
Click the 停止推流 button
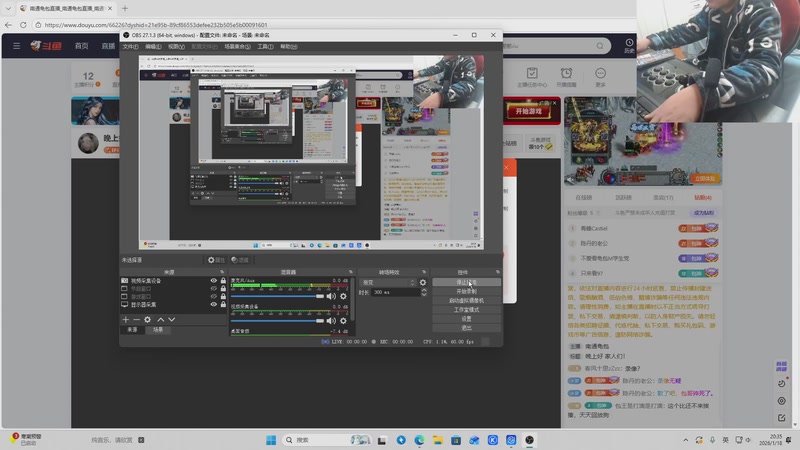point(466,282)
